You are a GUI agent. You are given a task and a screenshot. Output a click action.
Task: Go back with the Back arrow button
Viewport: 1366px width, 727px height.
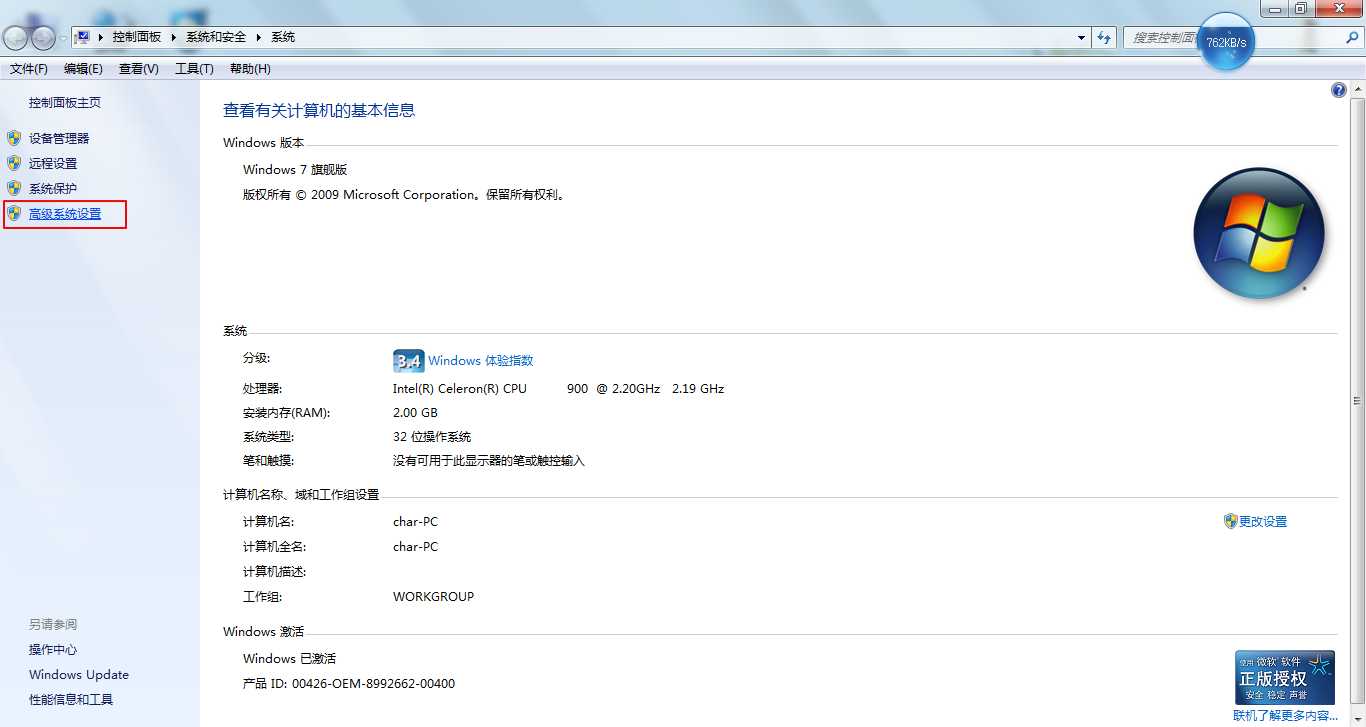(x=16, y=38)
